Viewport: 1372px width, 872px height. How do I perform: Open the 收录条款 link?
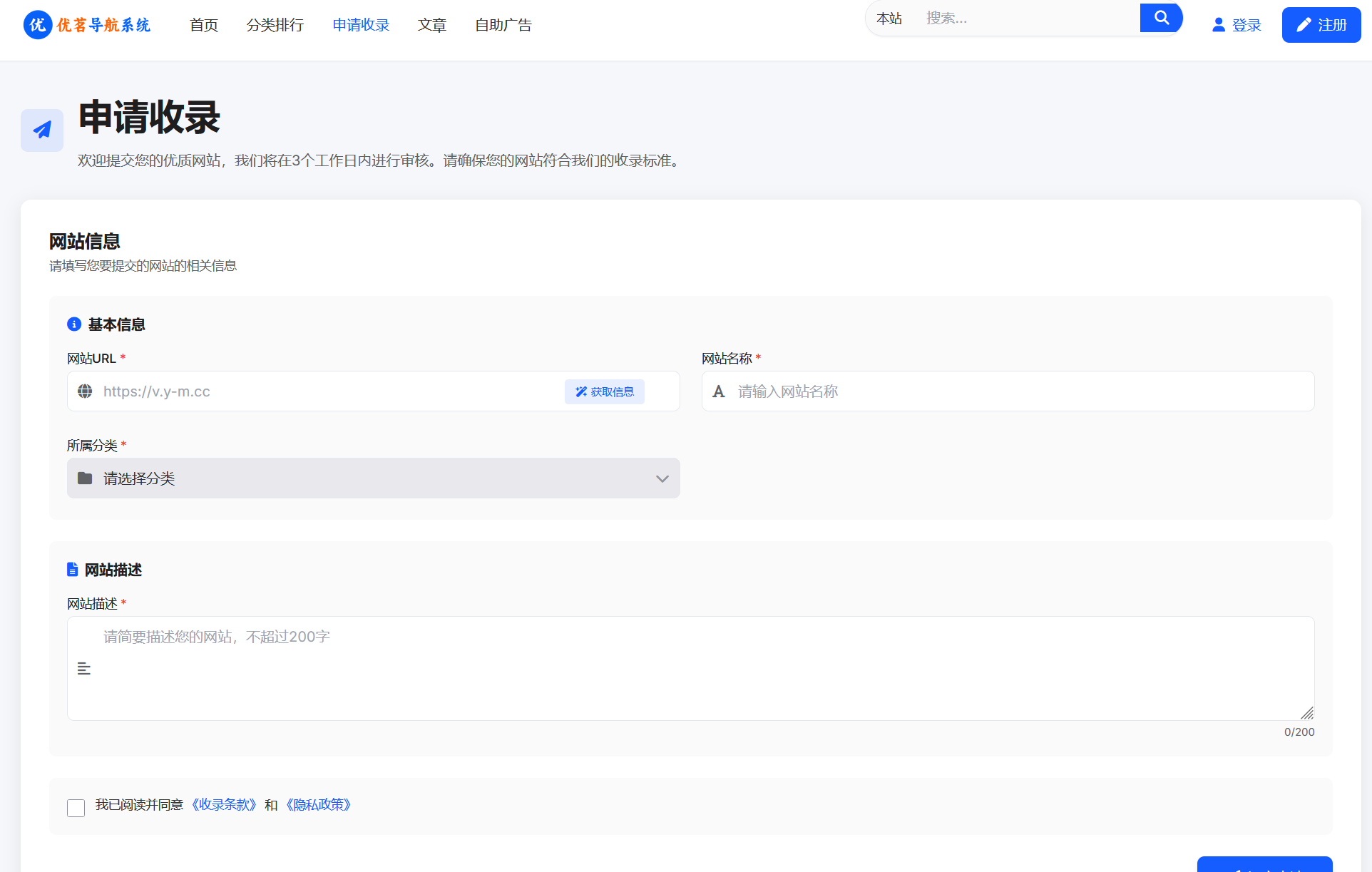tap(225, 804)
